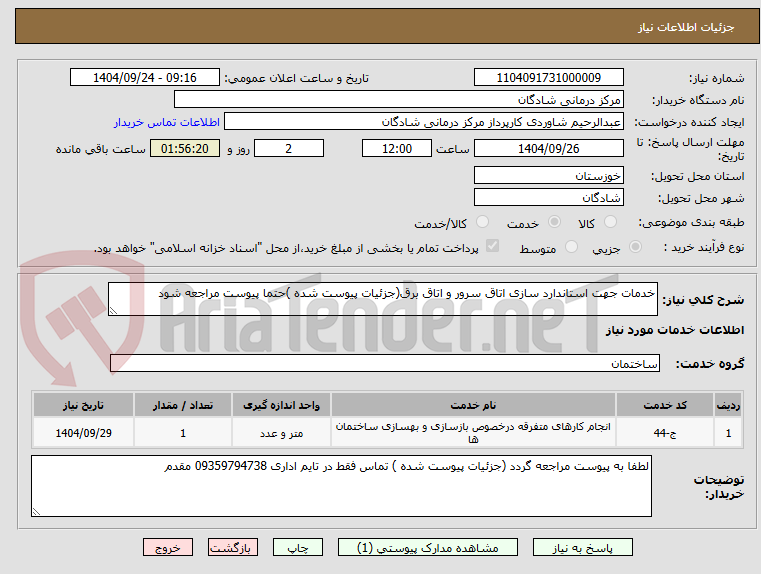Image resolution: width=761 pixels, height=574 pixels.
Task: Click the تعداد / مقدار column header
Action: pos(183,405)
